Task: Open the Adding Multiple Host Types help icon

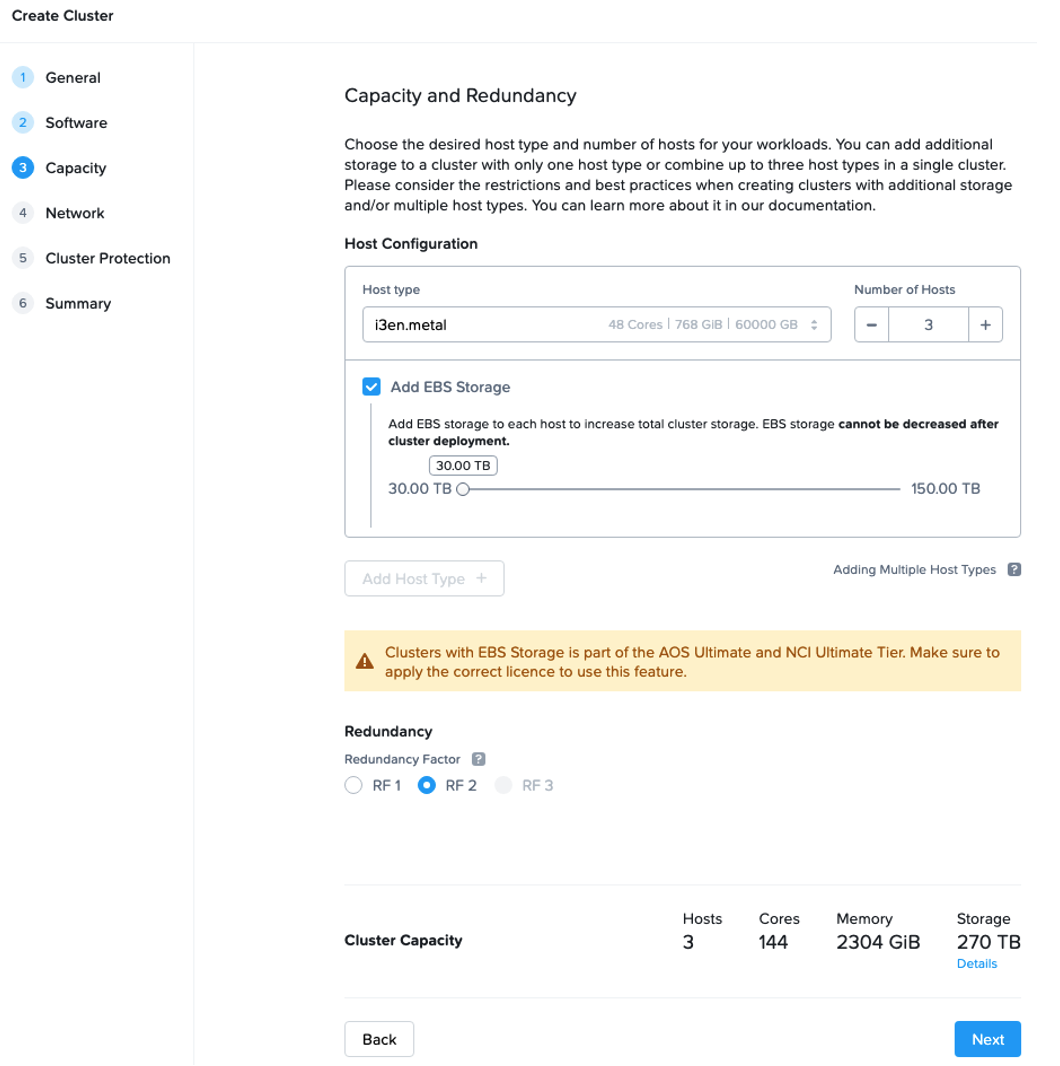Action: coord(1014,570)
